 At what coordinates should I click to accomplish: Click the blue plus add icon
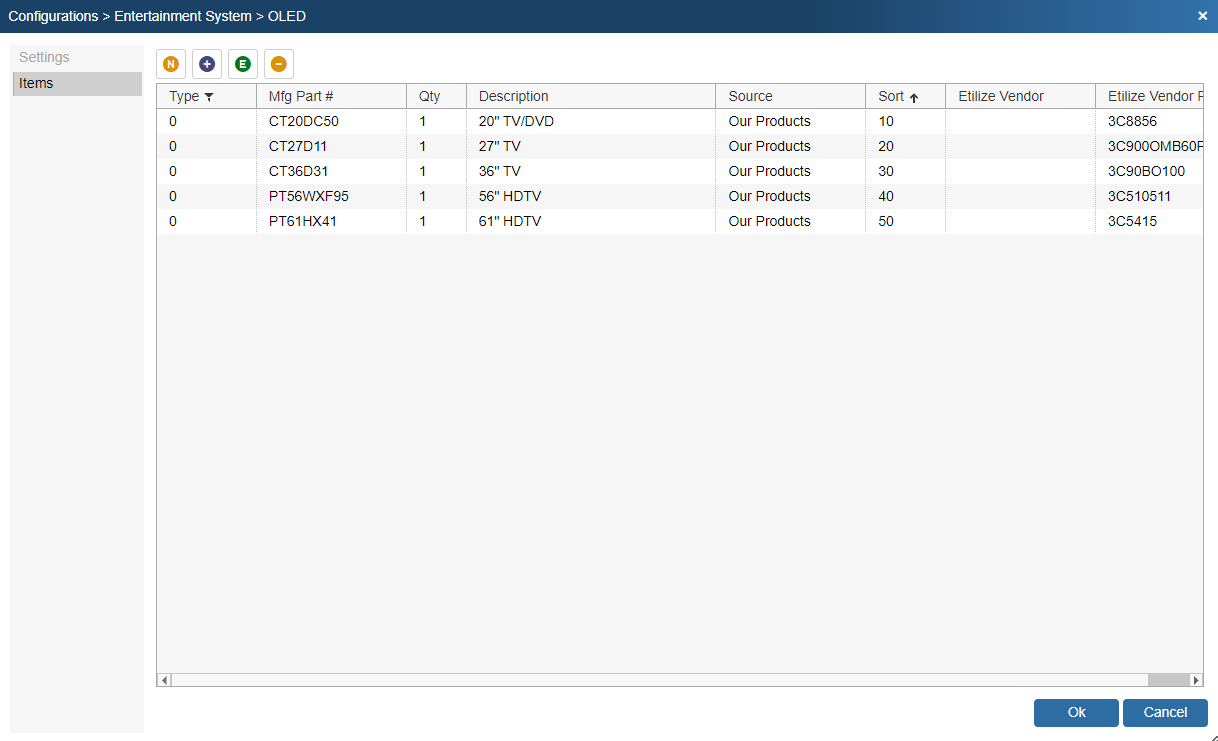(207, 64)
